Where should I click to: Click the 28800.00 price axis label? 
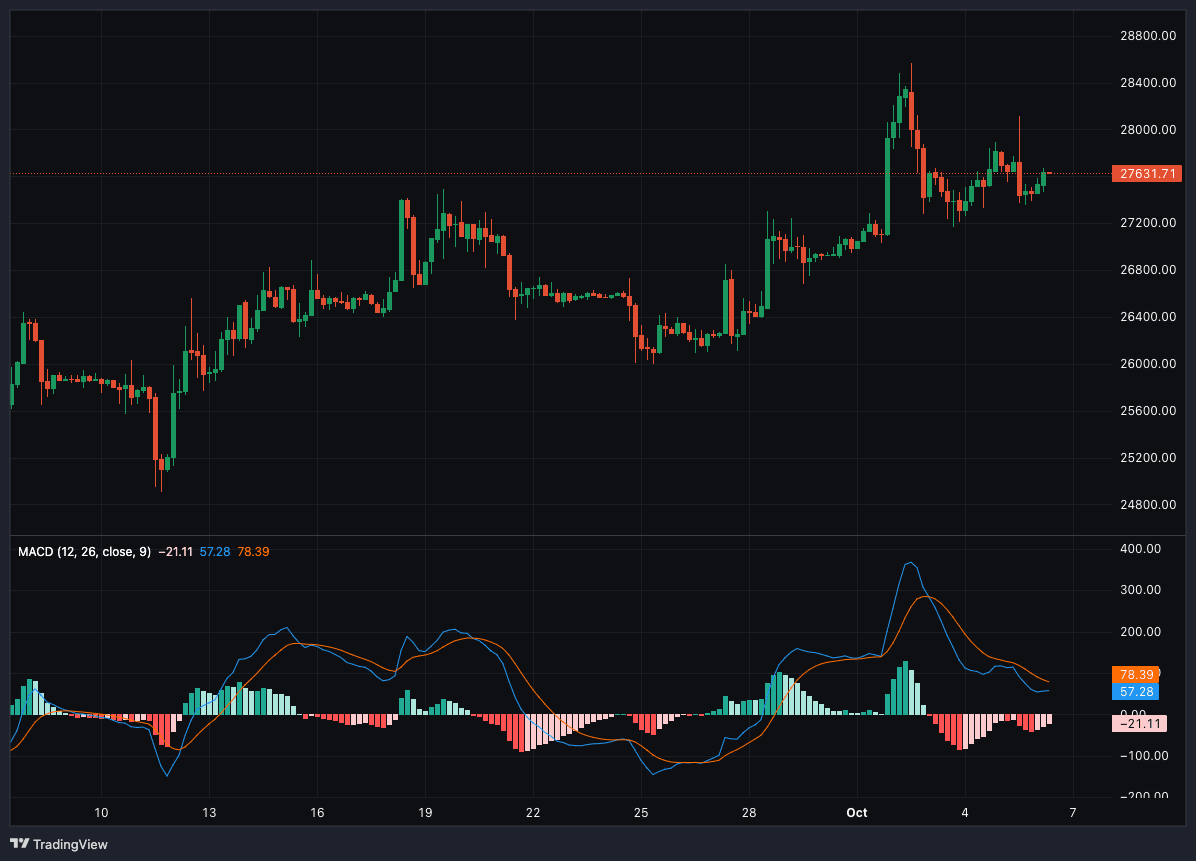point(1146,36)
